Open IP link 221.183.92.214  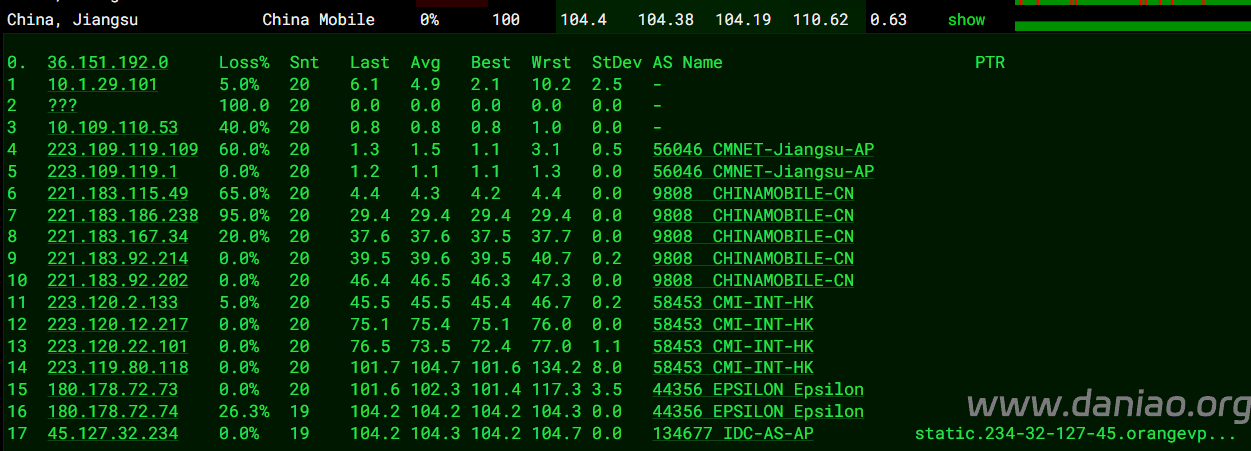point(117,259)
